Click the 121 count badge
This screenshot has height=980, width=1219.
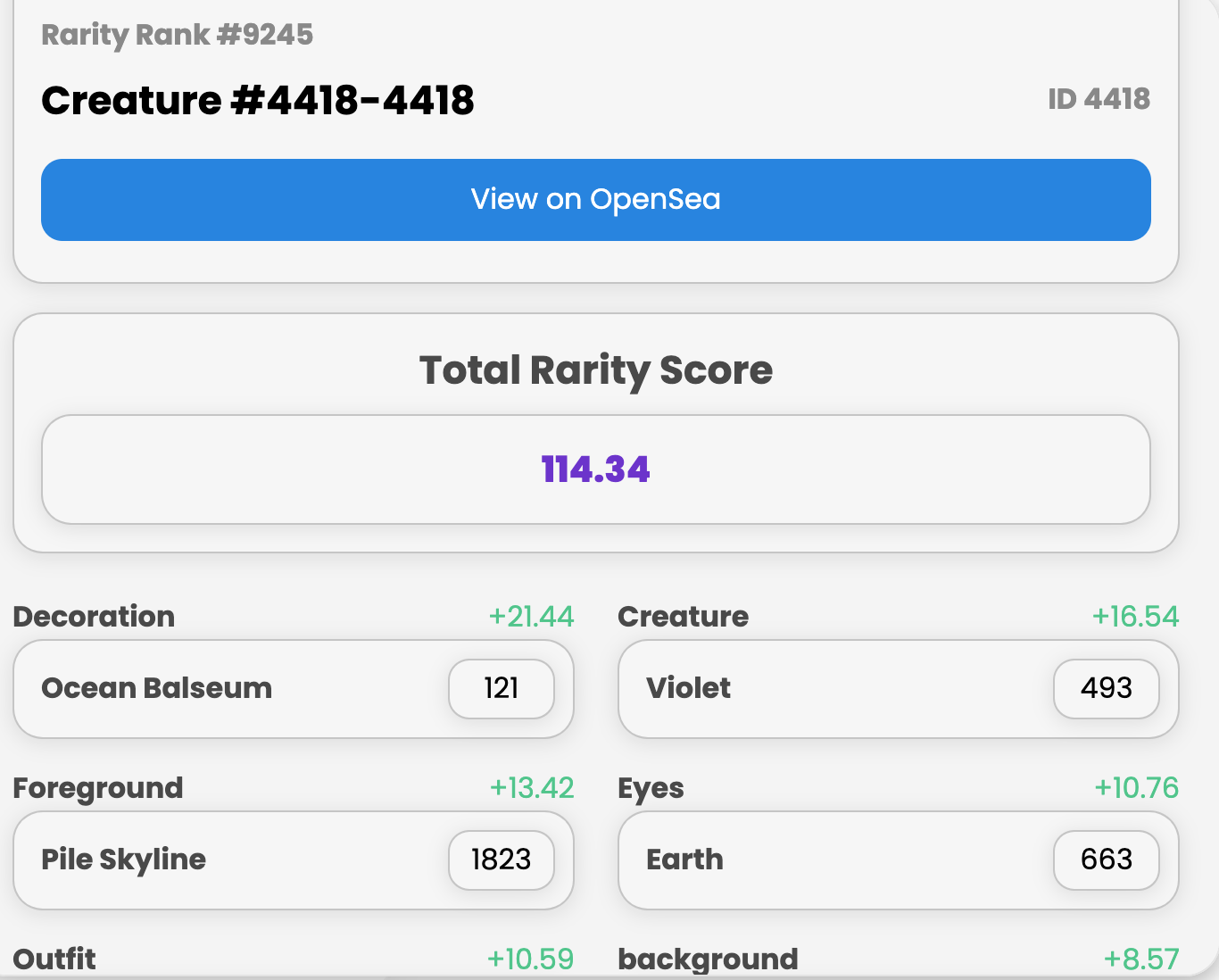click(x=502, y=688)
